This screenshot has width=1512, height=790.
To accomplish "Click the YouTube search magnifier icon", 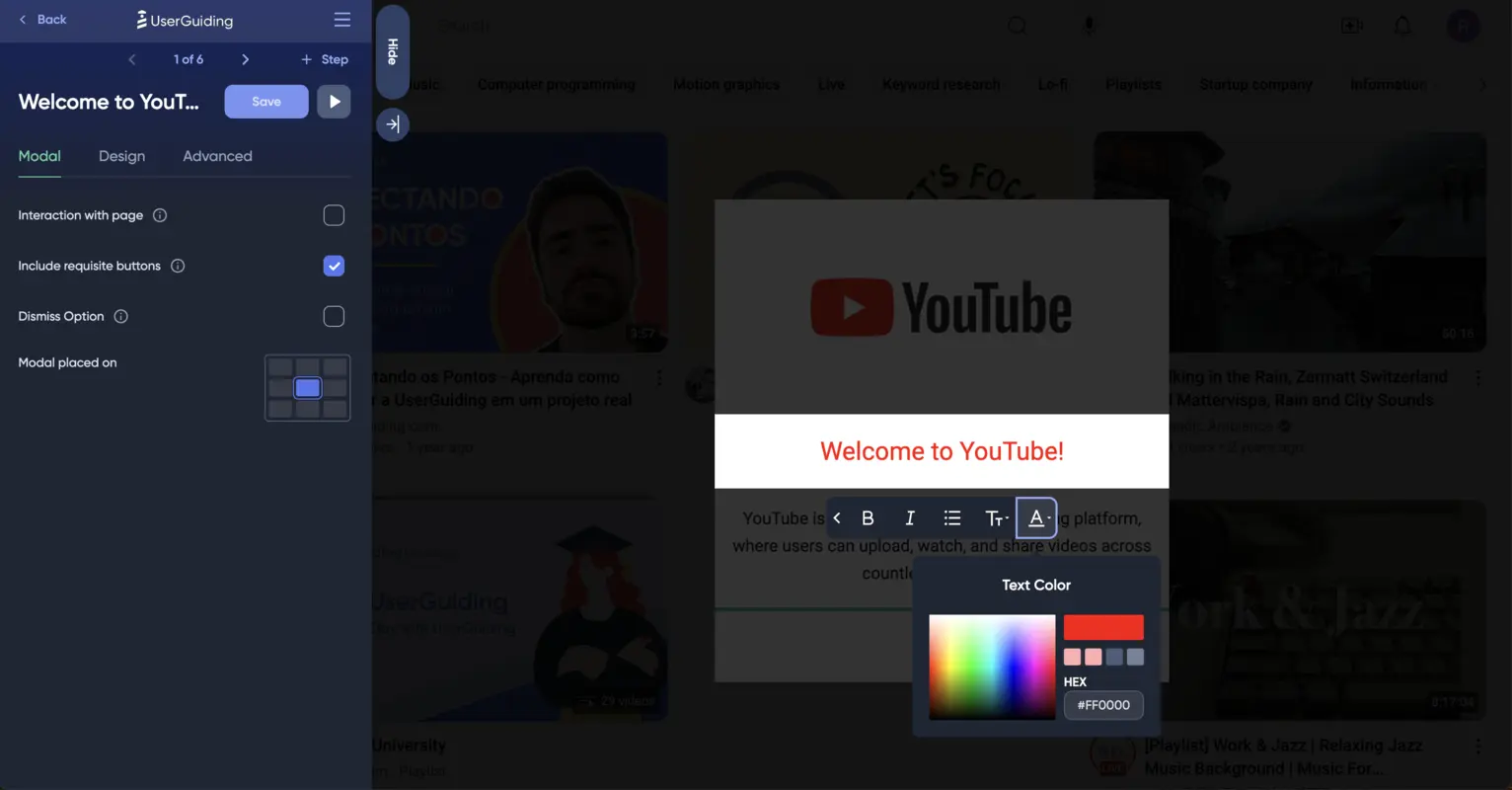I will 1017,26.
